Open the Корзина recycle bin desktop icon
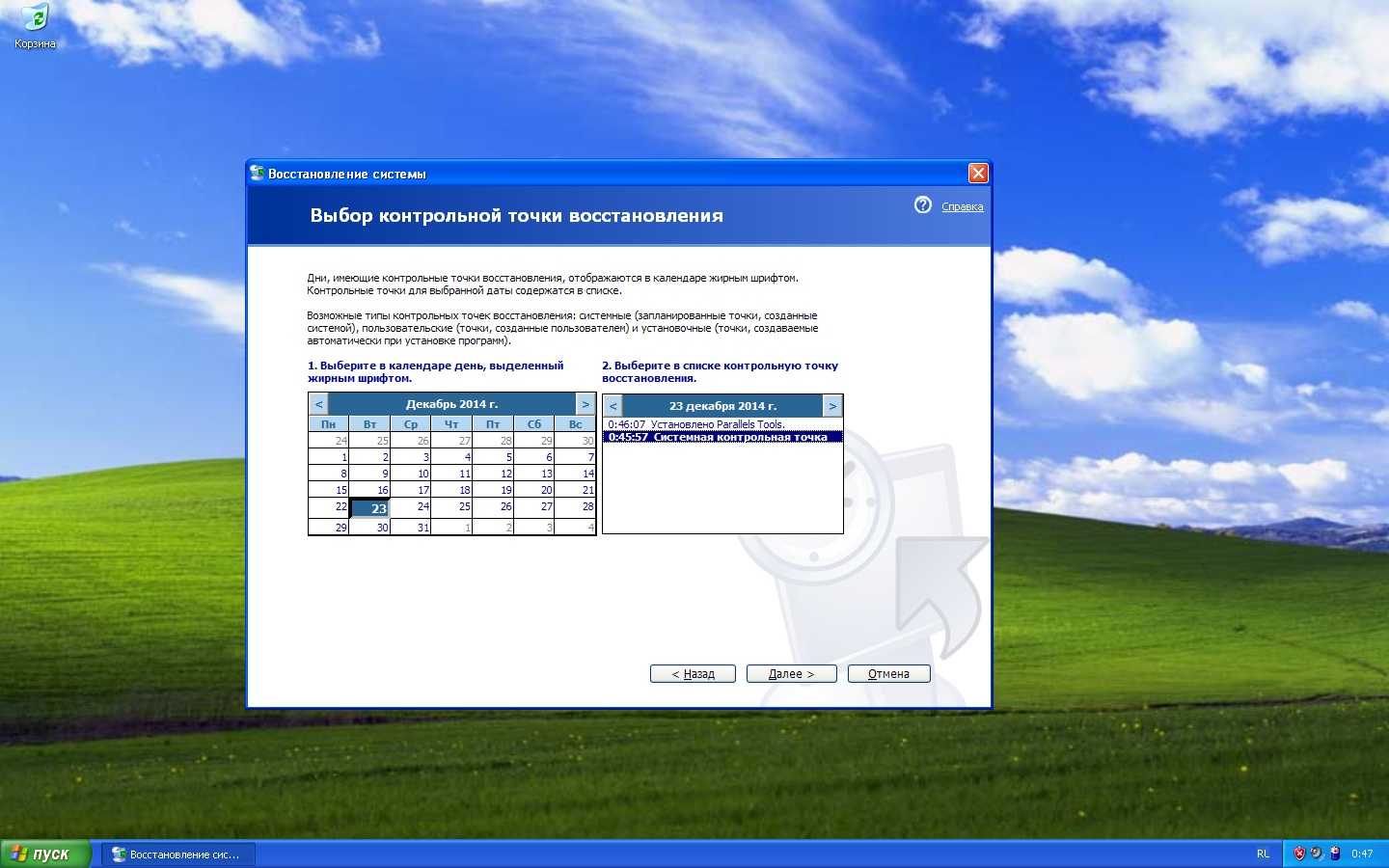Screen dimensions: 1389x868 [35, 26]
